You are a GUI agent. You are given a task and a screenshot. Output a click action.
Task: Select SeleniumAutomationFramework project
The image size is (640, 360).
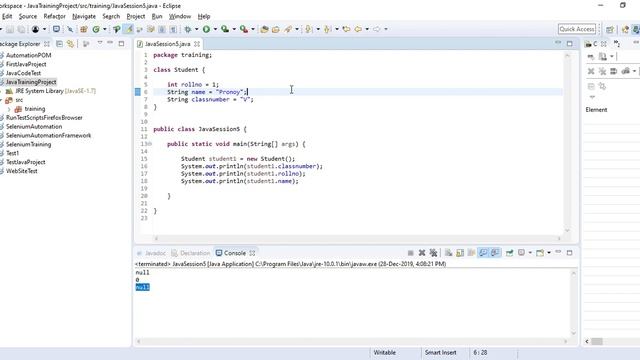49,136
